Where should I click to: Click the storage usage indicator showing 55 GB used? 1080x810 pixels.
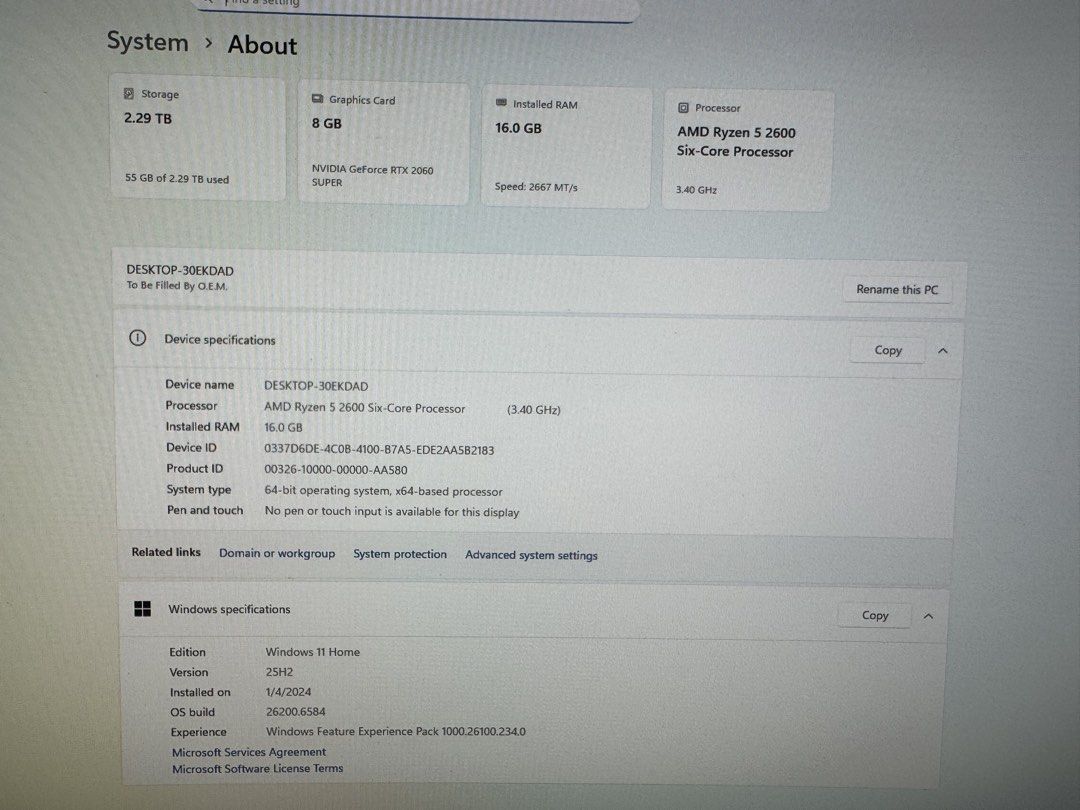pos(175,179)
